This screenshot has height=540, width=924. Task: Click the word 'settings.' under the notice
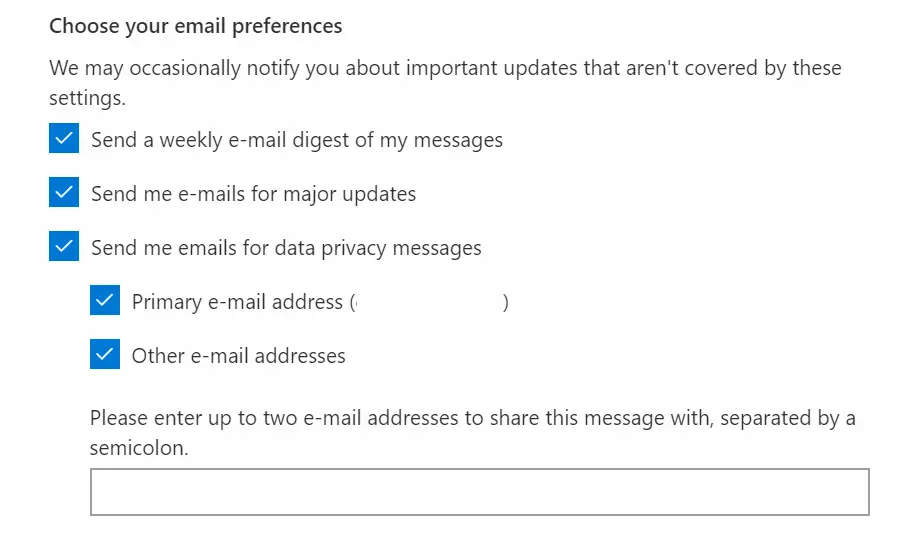[x=90, y=99]
